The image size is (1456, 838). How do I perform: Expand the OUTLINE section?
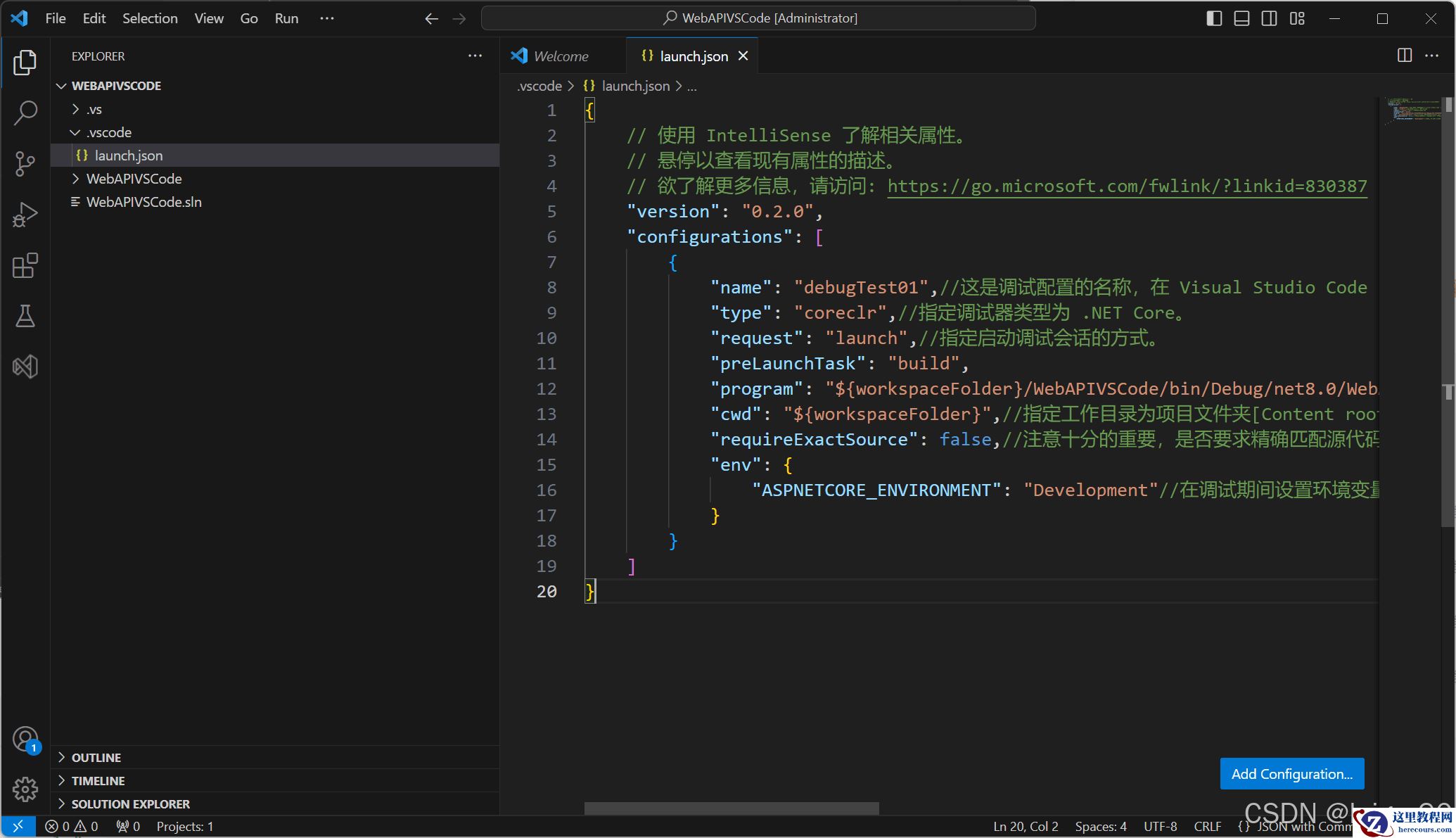[x=96, y=757]
